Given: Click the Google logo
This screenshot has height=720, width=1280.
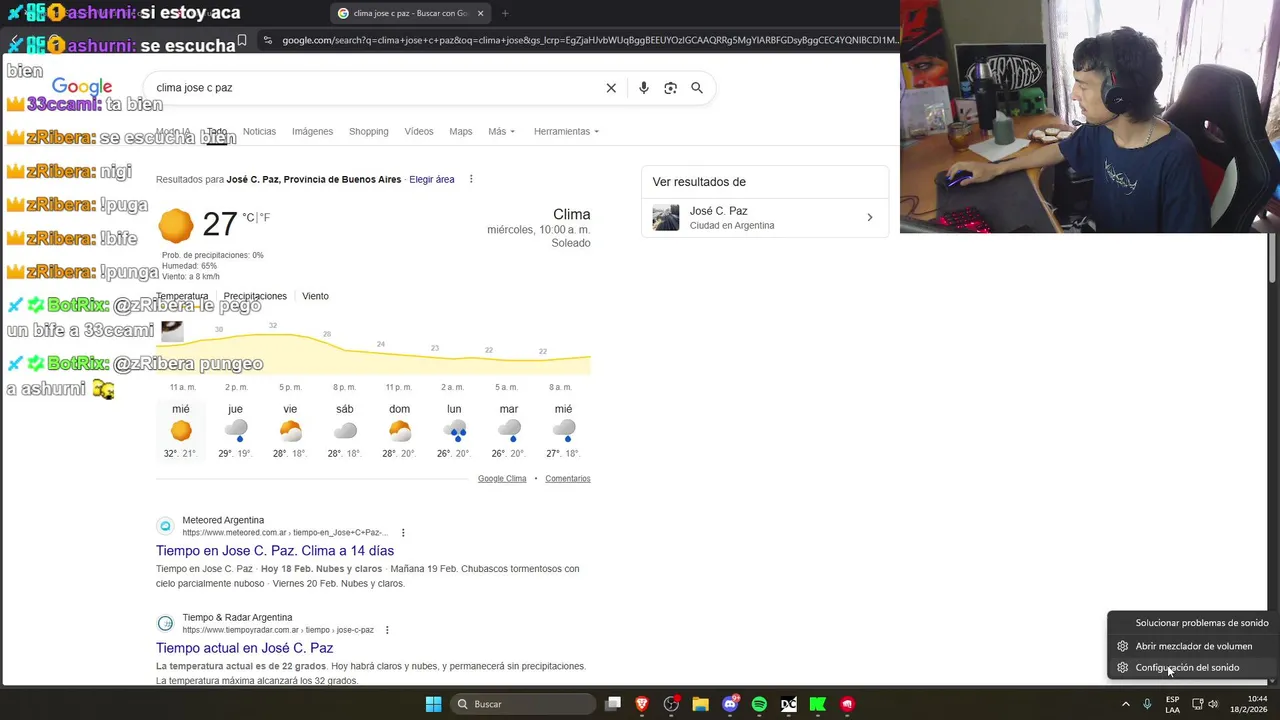Looking at the screenshot, I should point(82,88).
